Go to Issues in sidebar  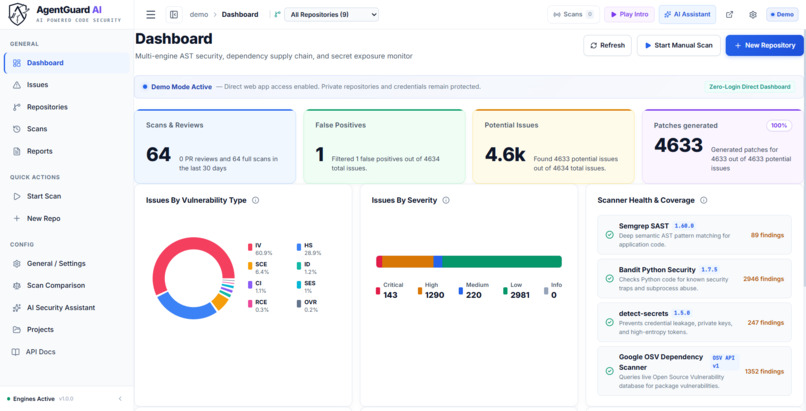67,85
